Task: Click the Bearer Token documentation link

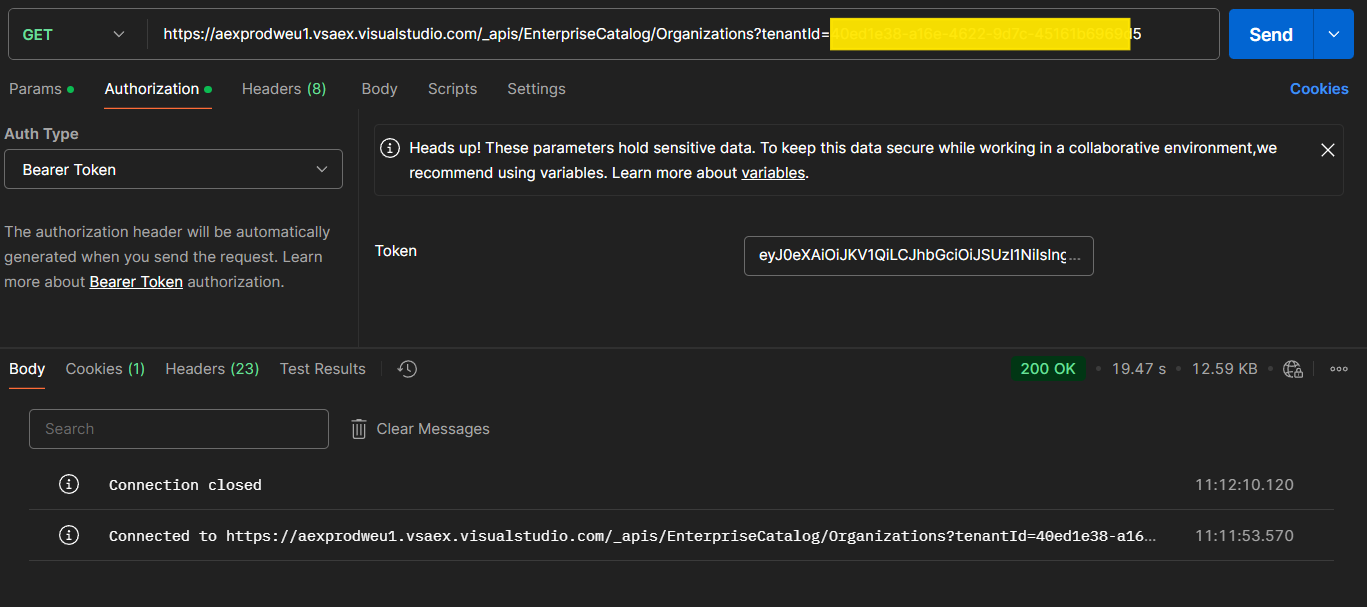Action: click(x=135, y=281)
